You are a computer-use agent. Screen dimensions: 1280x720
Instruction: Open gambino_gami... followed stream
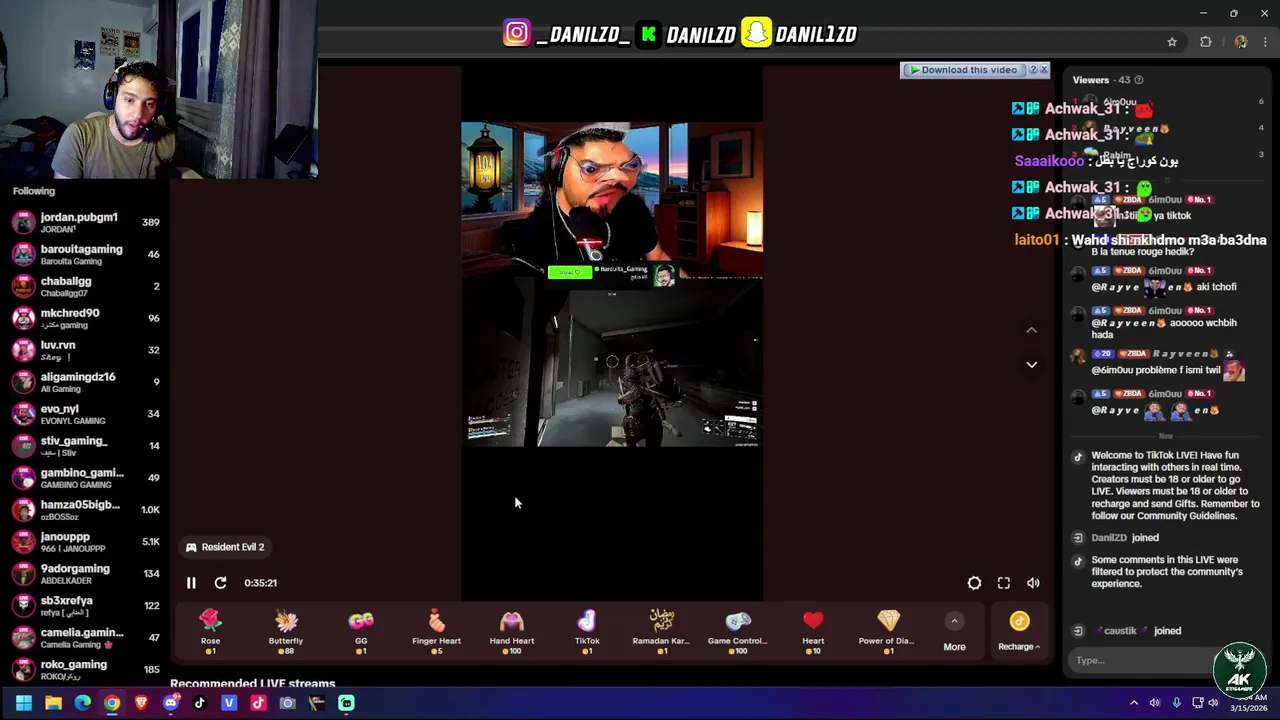click(86, 478)
